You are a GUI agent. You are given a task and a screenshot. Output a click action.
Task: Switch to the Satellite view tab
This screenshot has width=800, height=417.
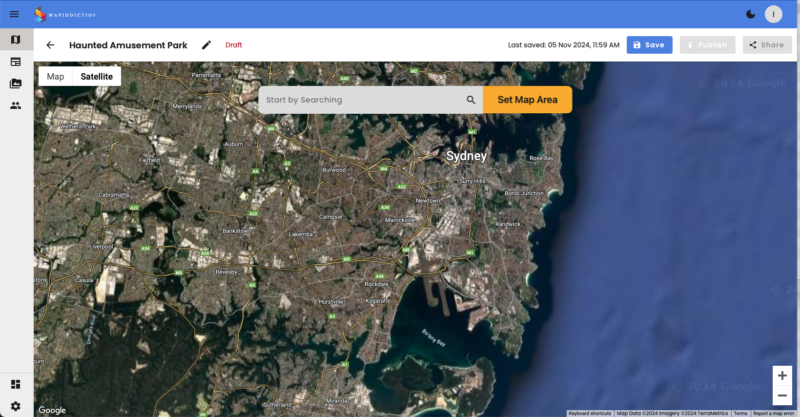point(97,76)
